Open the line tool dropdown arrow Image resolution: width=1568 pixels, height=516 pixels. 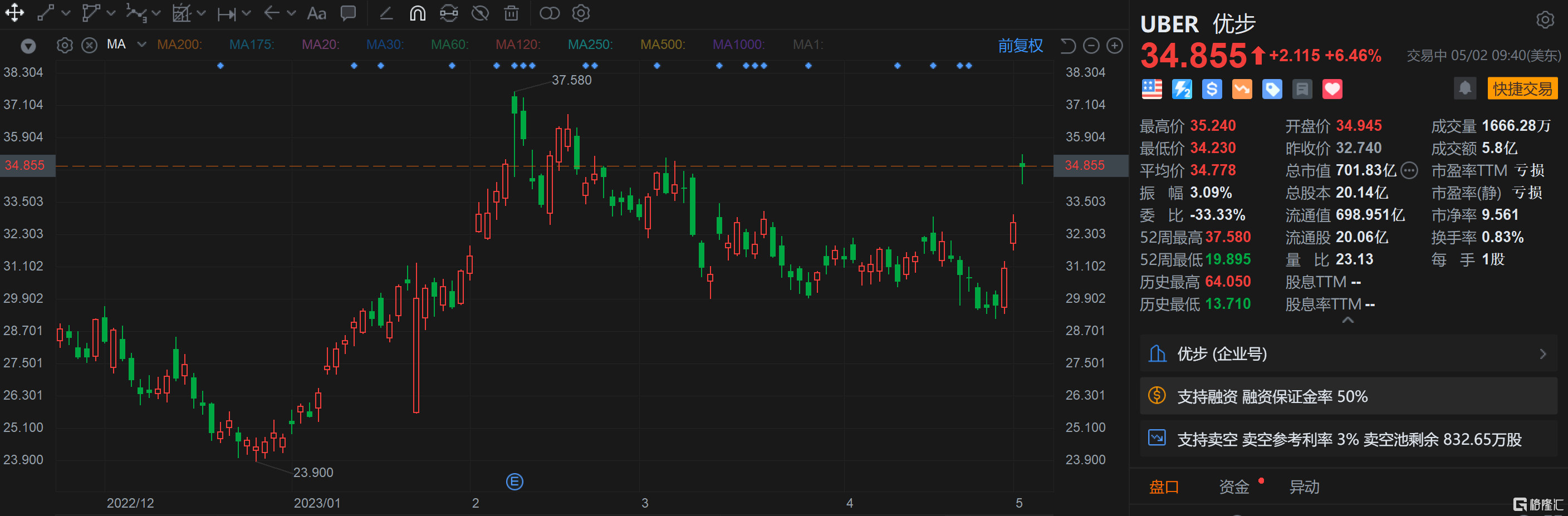[x=66, y=13]
